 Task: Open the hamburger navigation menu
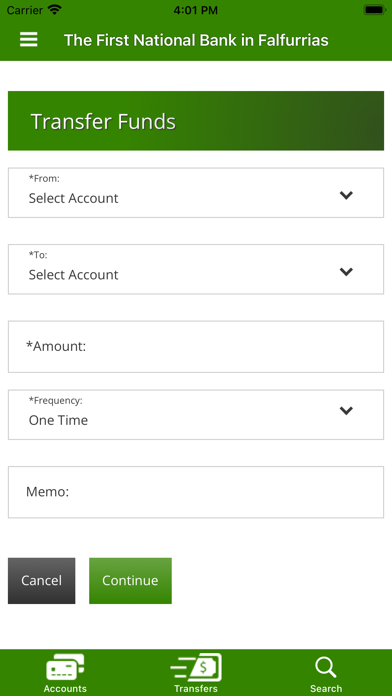pos(28,40)
